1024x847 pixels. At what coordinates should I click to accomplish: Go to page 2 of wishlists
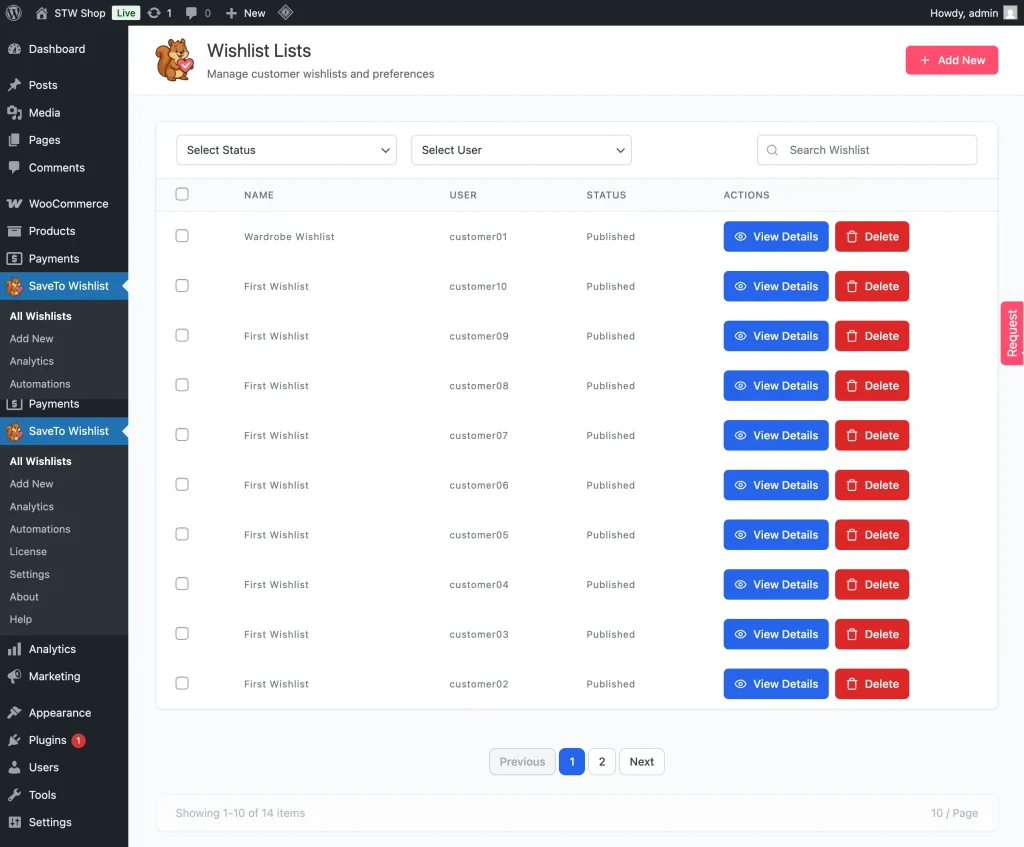point(601,761)
